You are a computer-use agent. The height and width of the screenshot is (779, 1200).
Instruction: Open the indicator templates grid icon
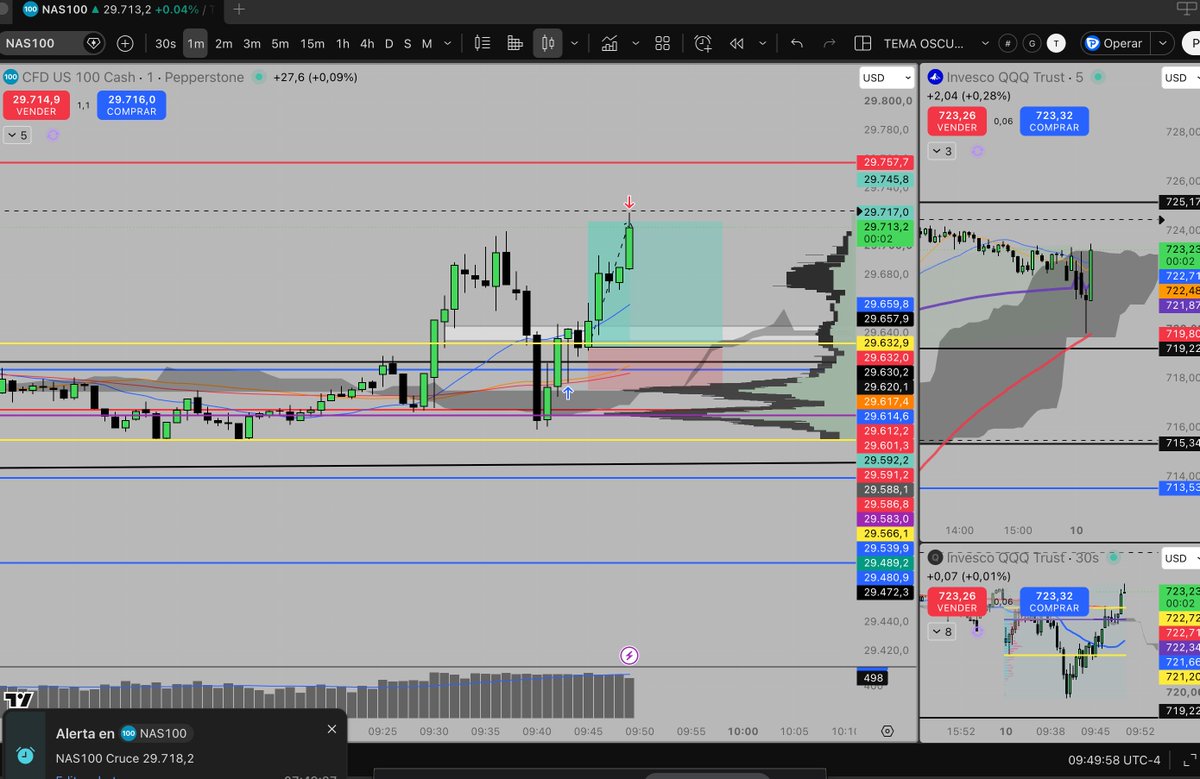pos(662,43)
